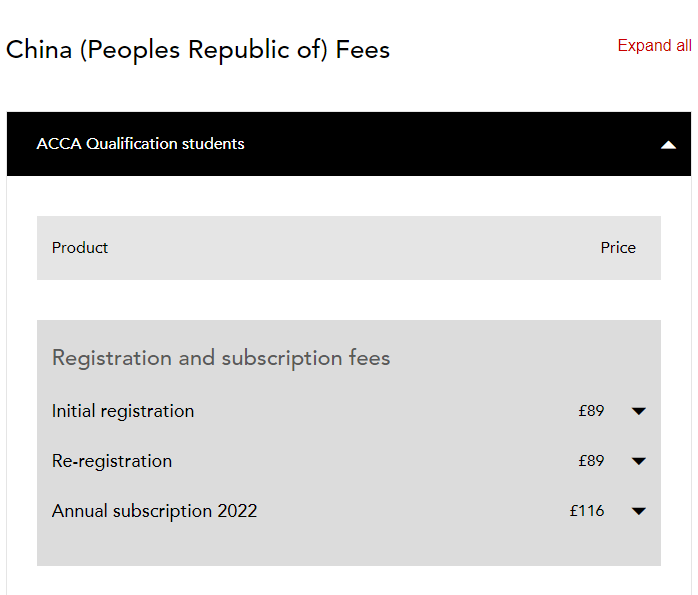Click the Product column header

click(80, 248)
